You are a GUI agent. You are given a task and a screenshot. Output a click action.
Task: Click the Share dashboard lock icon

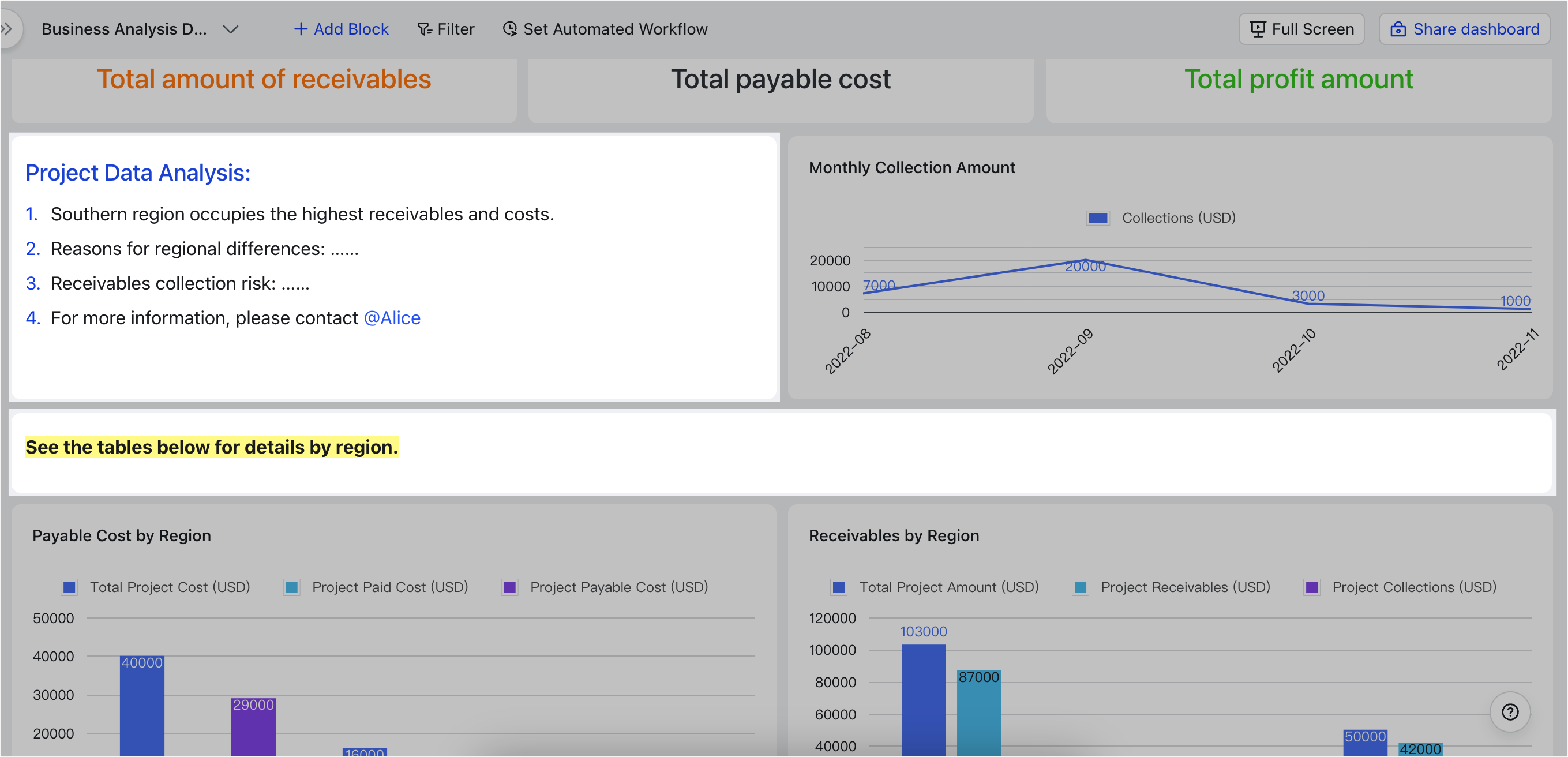(x=1398, y=29)
